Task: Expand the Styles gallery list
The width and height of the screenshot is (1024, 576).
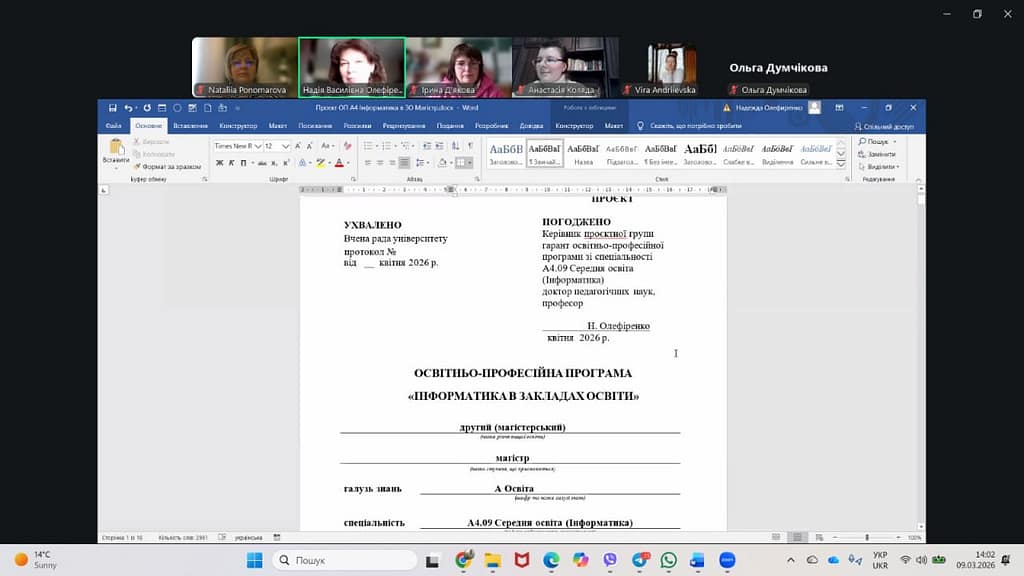Action: pos(840,165)
